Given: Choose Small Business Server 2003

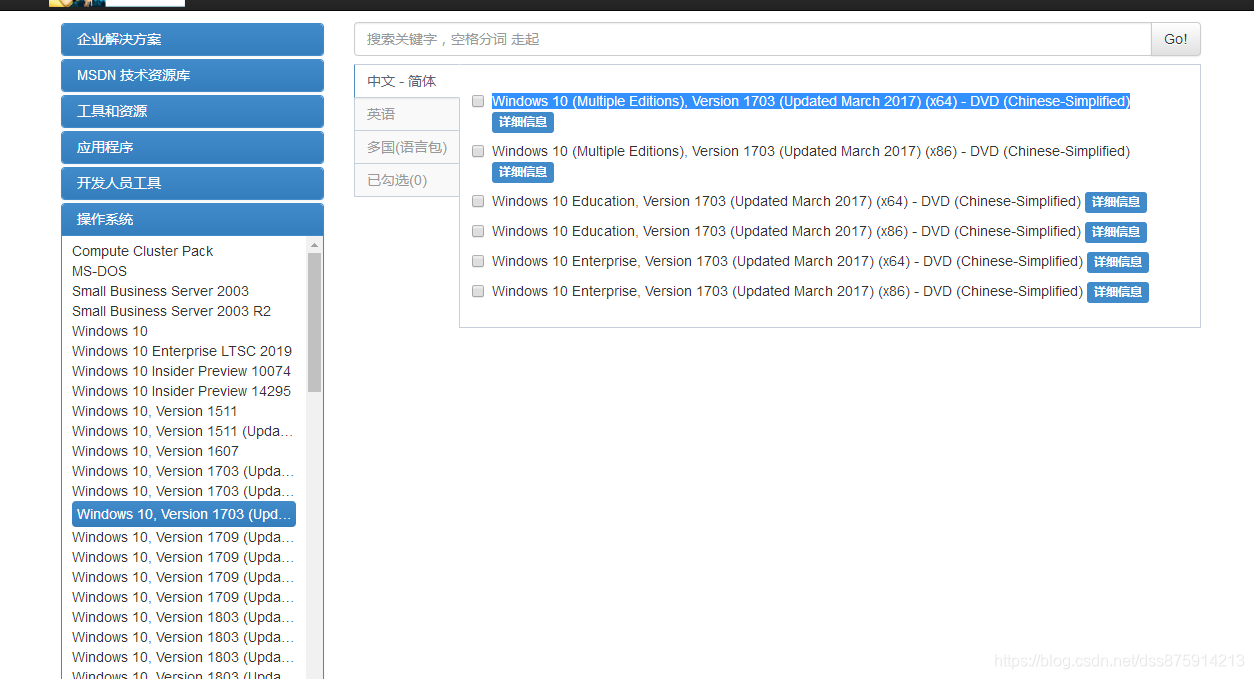Looking at the screenshot, I should tap(160, 291).
